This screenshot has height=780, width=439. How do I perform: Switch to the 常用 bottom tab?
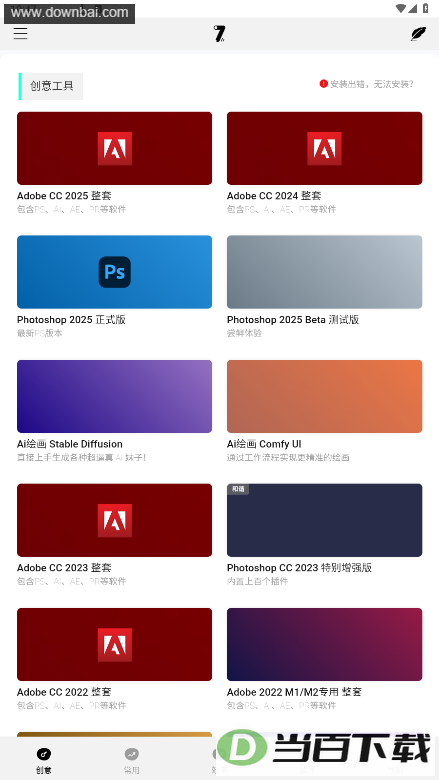pyautogui.click(x=132, y=760)
